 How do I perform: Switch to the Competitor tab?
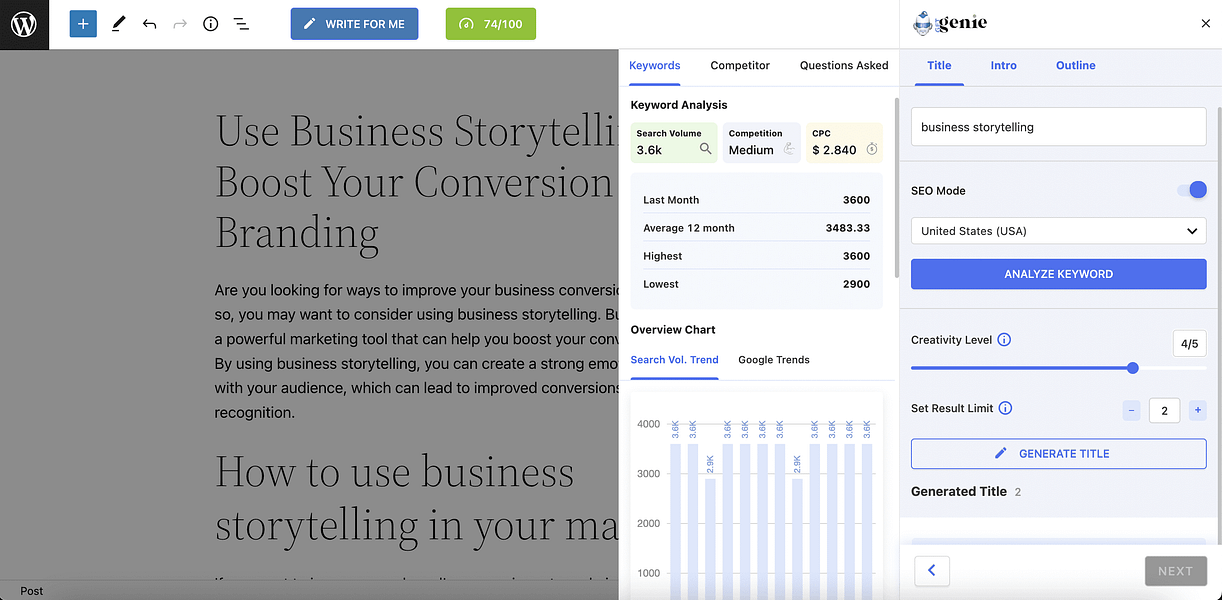coord(740,65)
